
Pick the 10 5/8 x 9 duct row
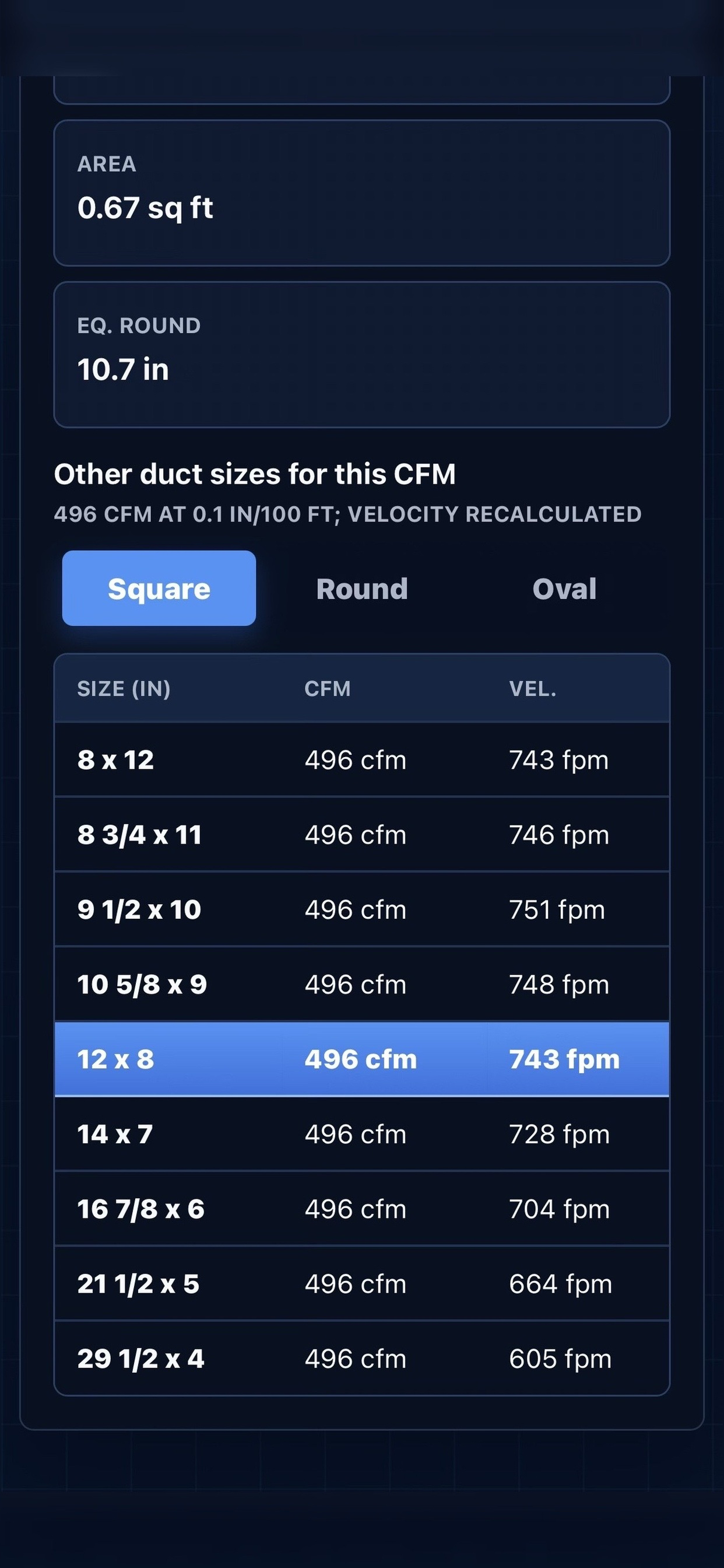point(362,984)
